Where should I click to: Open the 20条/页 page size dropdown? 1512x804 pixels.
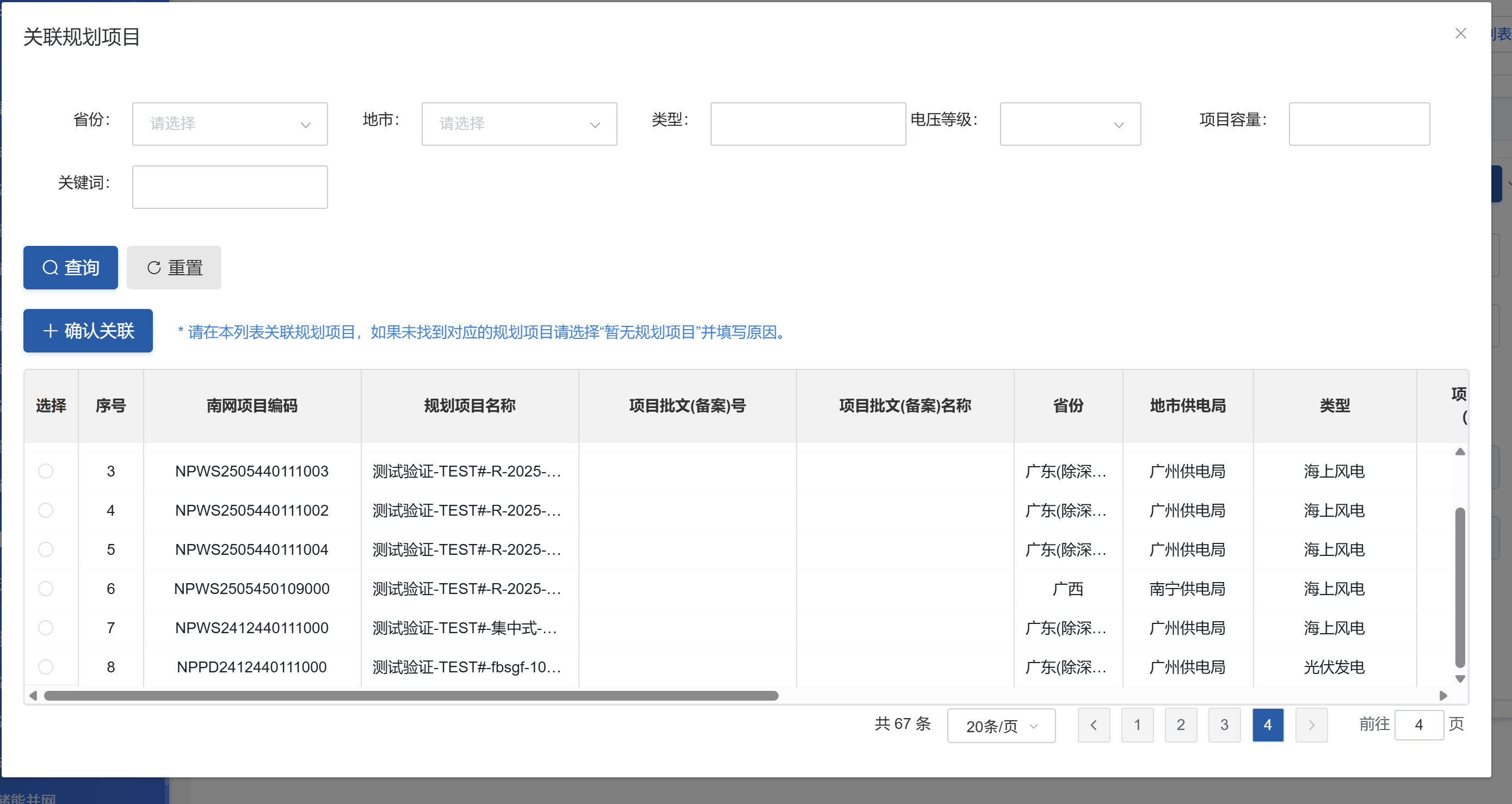tap(1001, 726)
